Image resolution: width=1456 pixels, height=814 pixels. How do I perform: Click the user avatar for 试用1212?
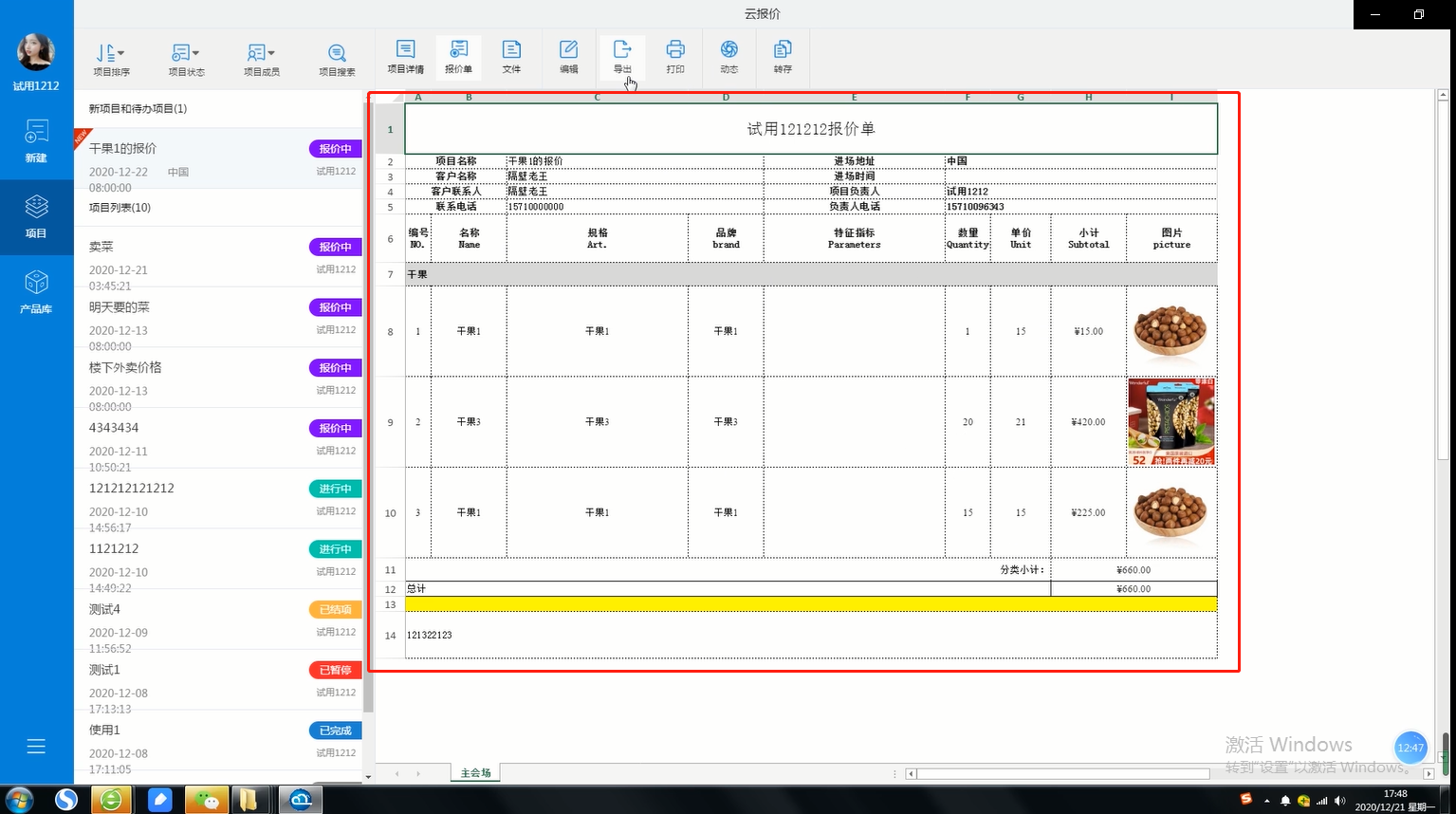36,52
